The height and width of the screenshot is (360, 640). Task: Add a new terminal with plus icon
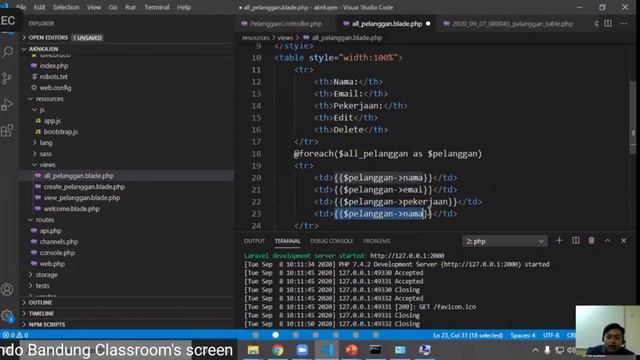[559, 241]
